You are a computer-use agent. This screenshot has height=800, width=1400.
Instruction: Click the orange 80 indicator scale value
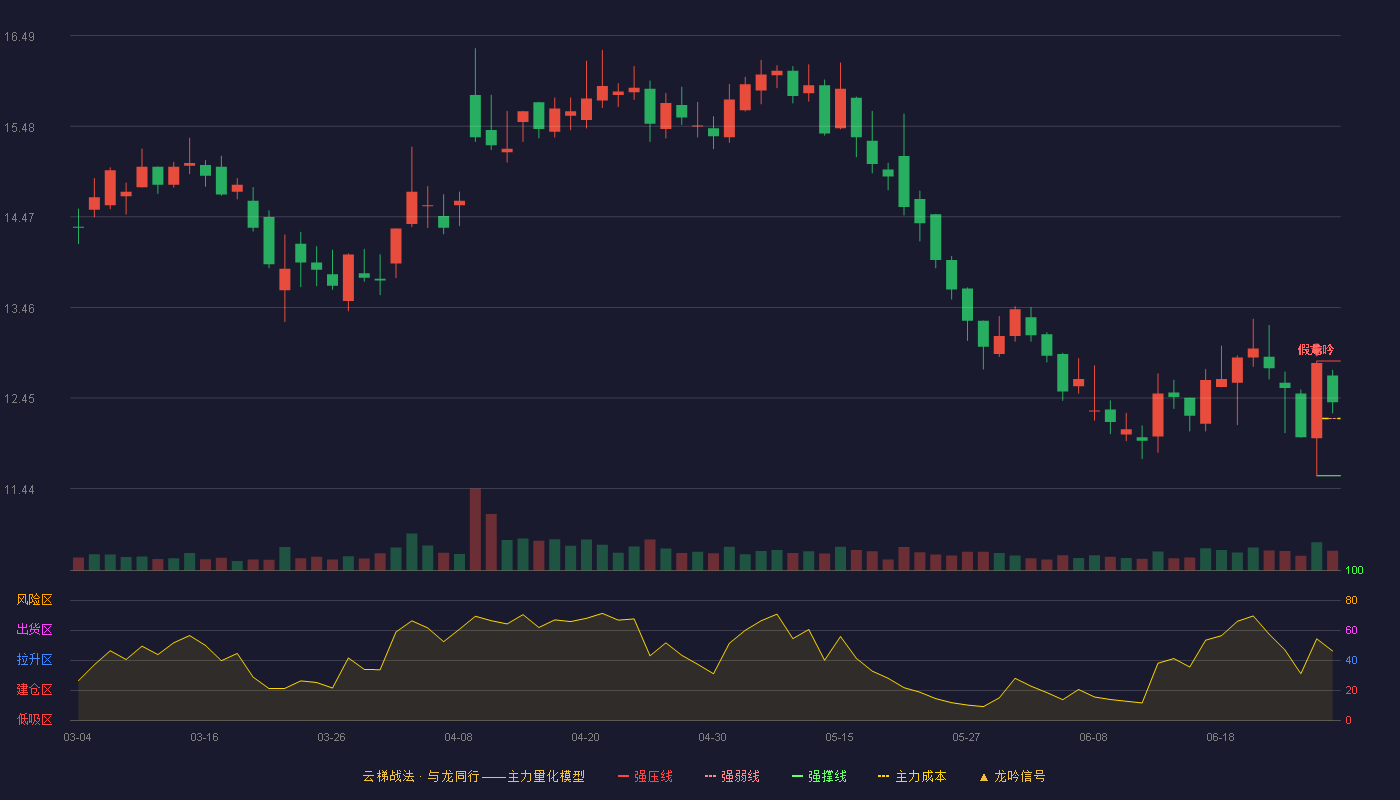(x=1351, y=600)
